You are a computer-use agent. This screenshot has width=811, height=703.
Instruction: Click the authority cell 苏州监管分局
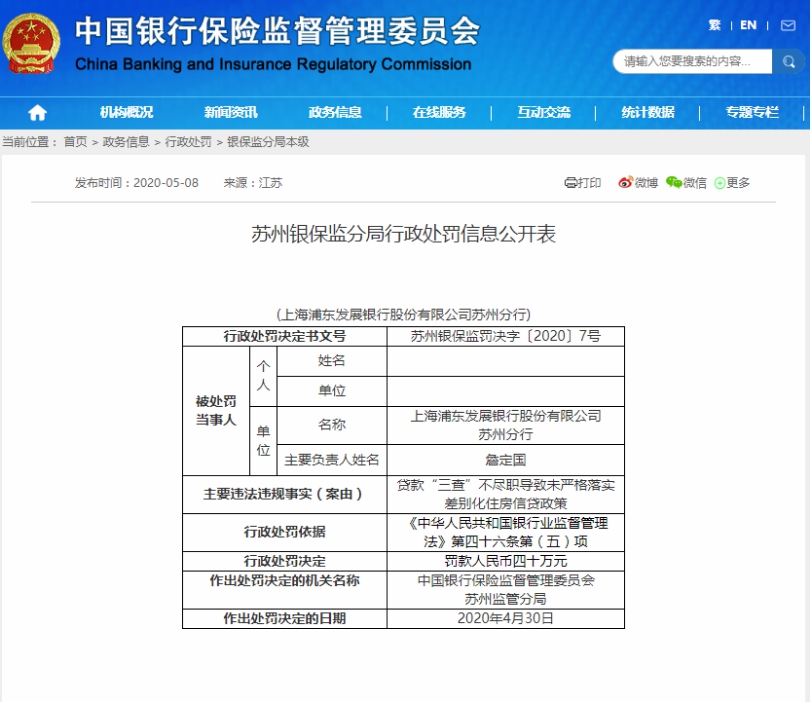click(506, 590)
